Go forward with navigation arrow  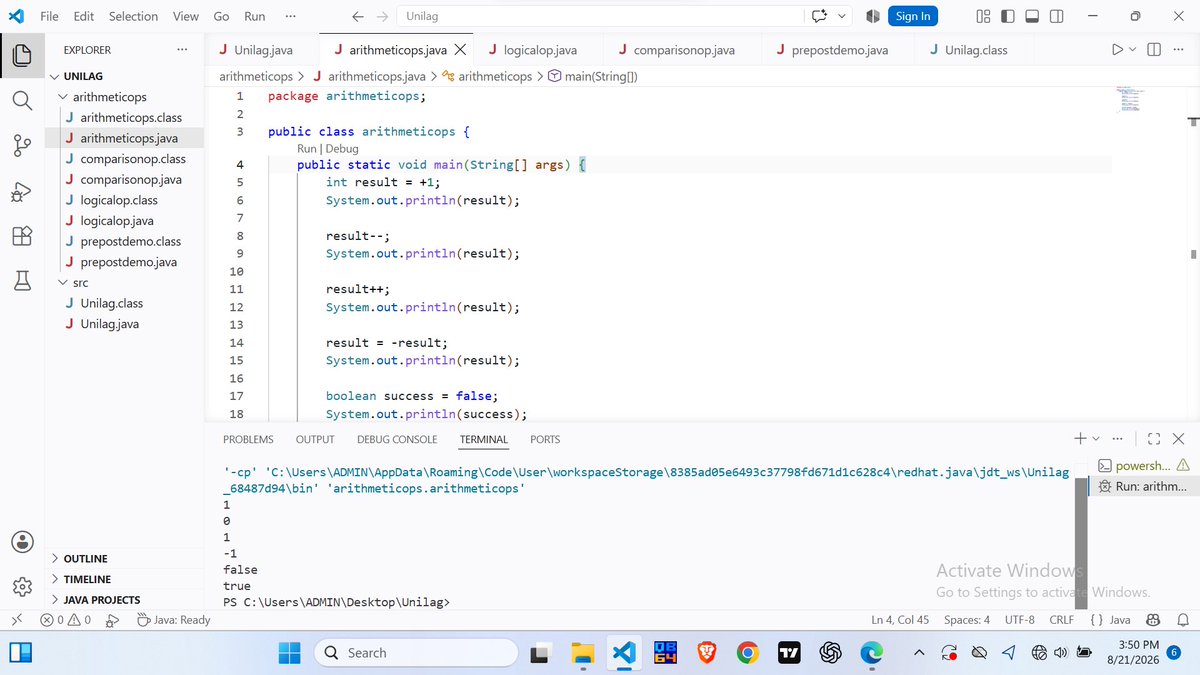pyautogui.click(x=382, y=16)
